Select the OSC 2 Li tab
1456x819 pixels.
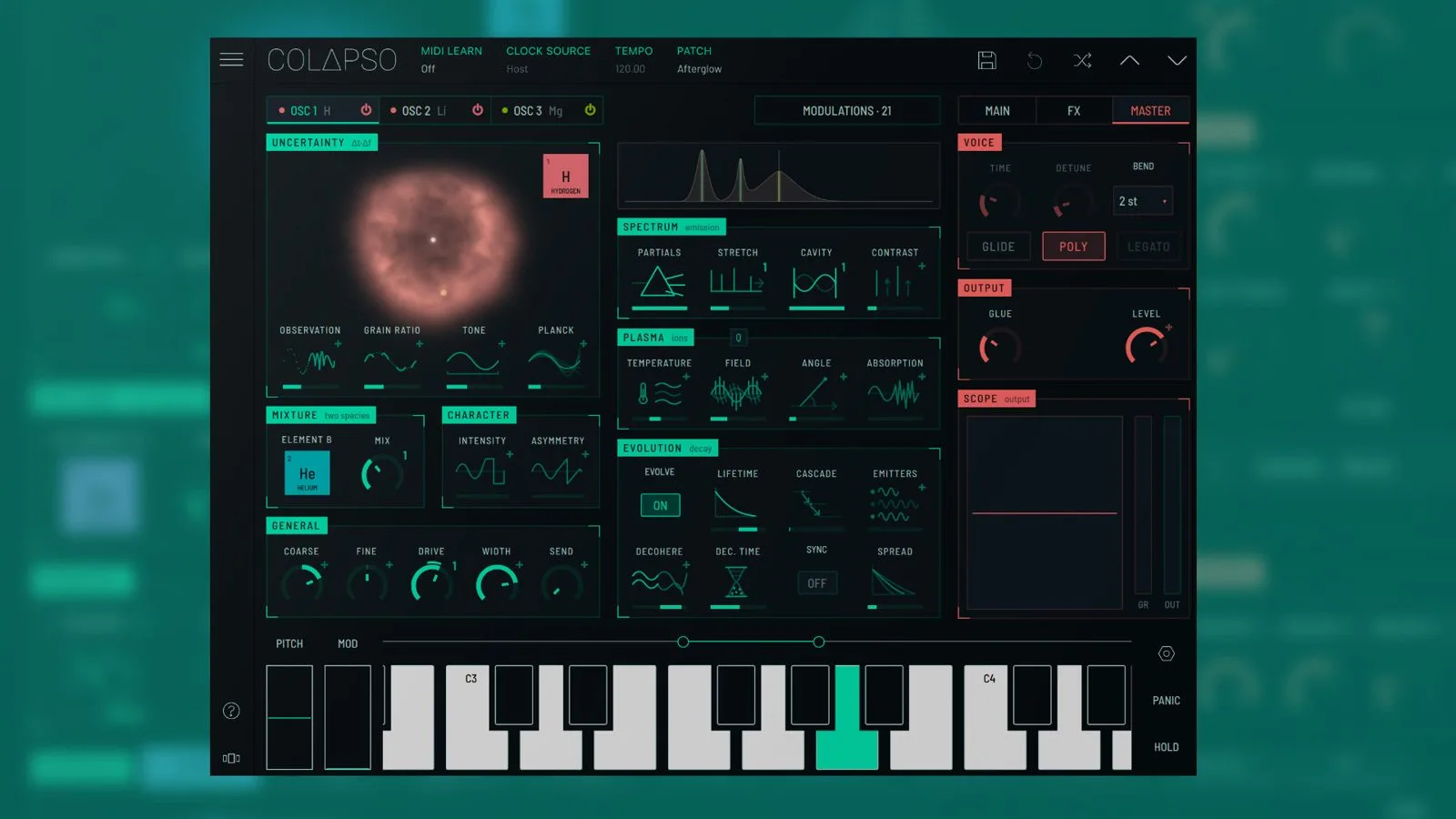pyautogui.click(x=435, y=110)
